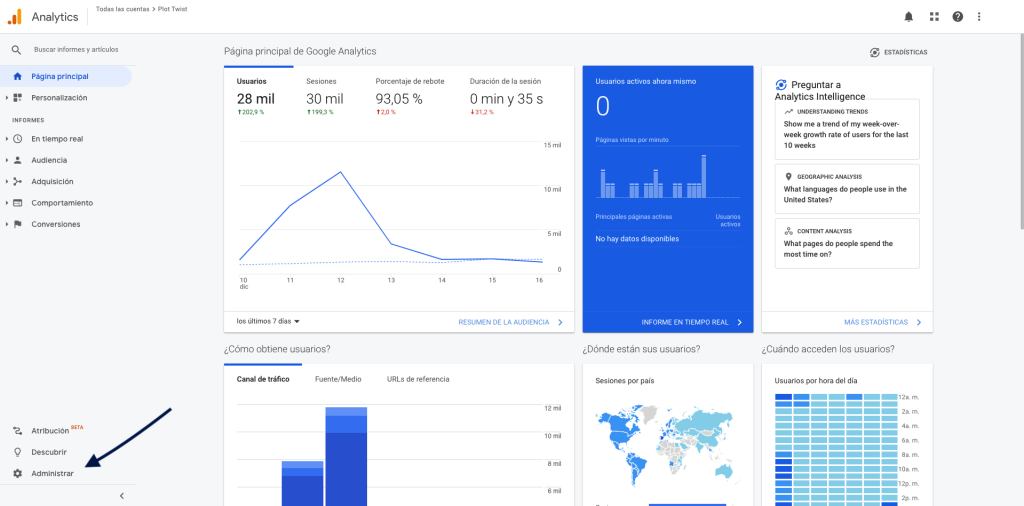Open the Google apps grid icon
The image size is (1024, 506).
click(x=934, y=17)
